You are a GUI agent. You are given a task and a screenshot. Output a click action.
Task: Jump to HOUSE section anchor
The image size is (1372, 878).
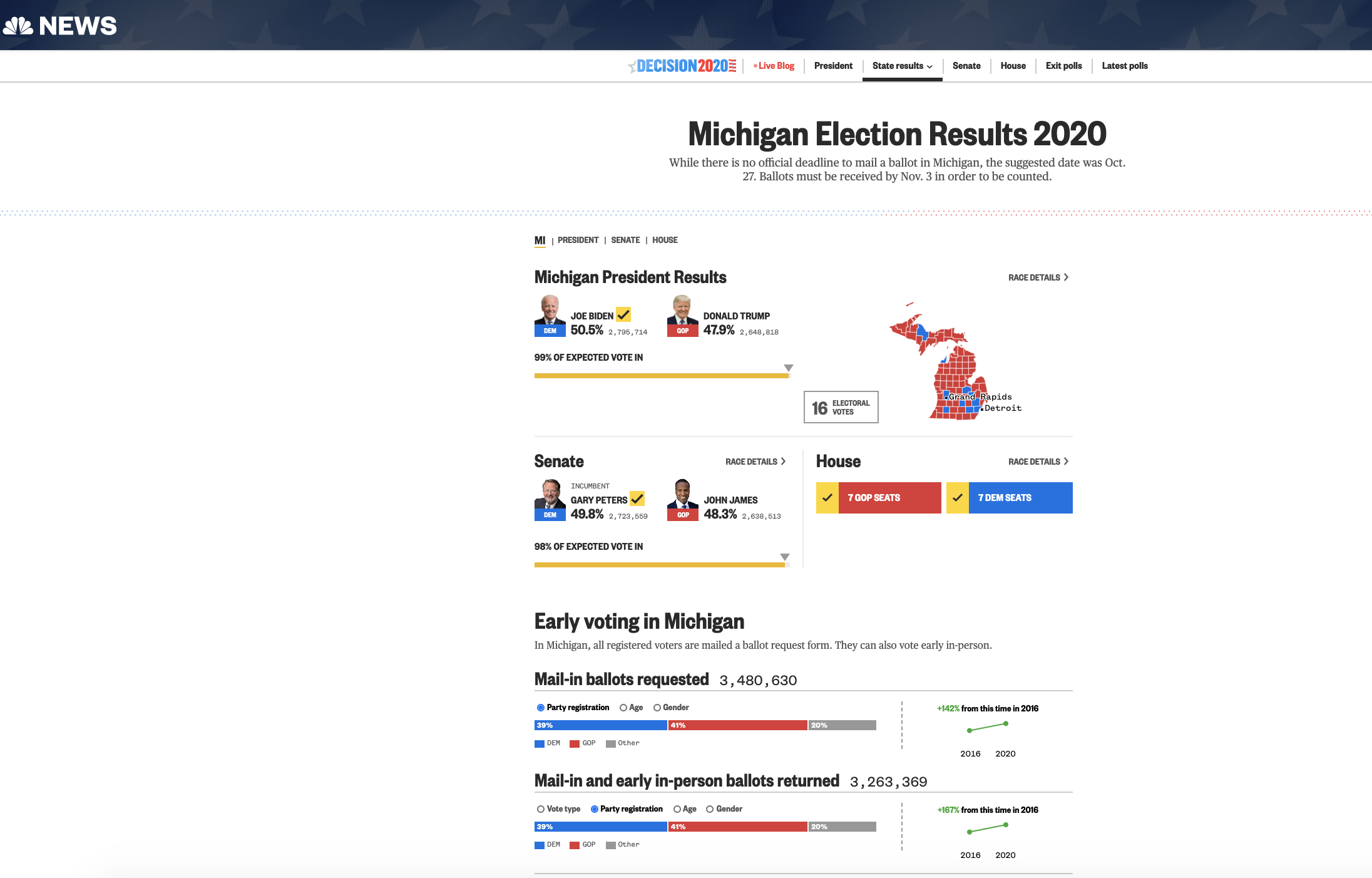pyautogui.click(x=665, y=240)
